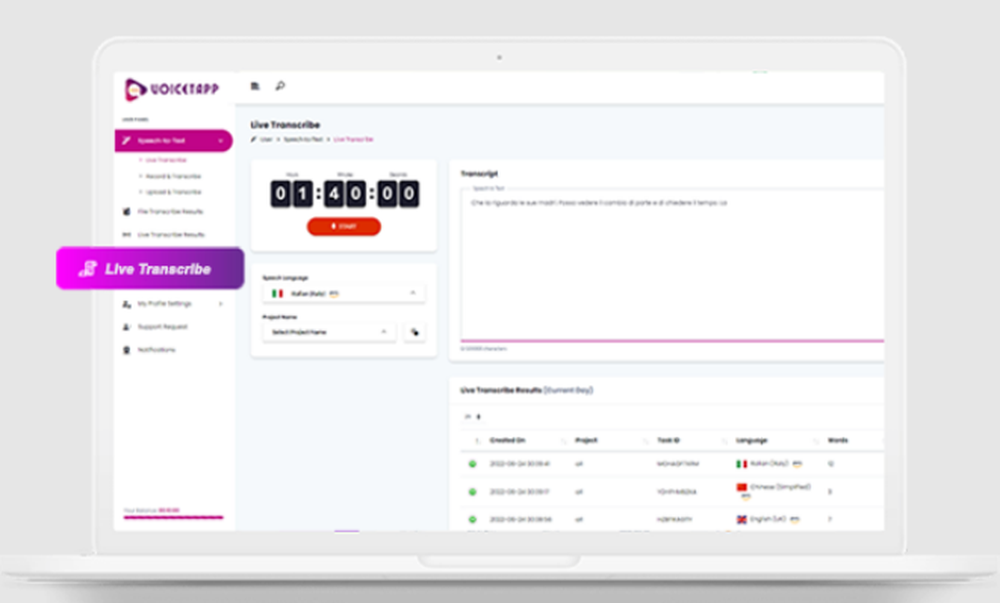Download the Chinese (Simplified) result

click(x=471, y=491)
